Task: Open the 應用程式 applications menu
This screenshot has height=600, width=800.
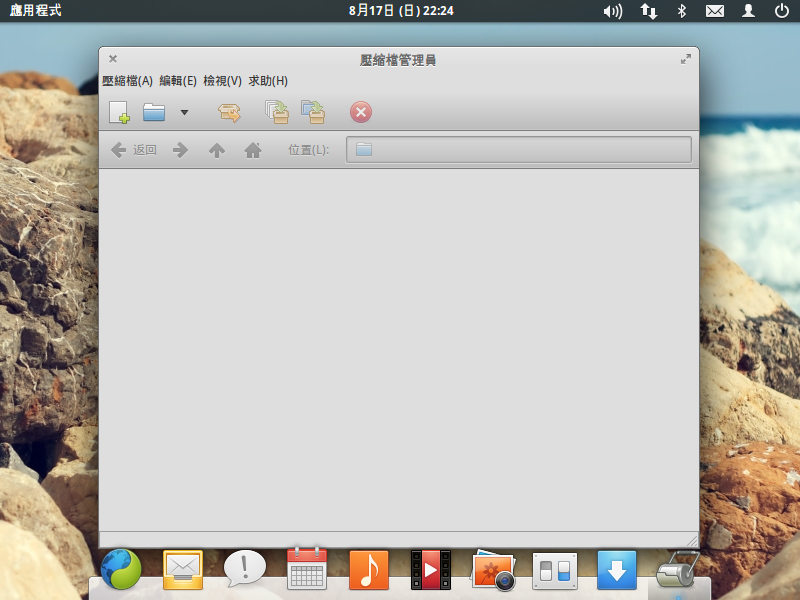Action: [35, 10]
